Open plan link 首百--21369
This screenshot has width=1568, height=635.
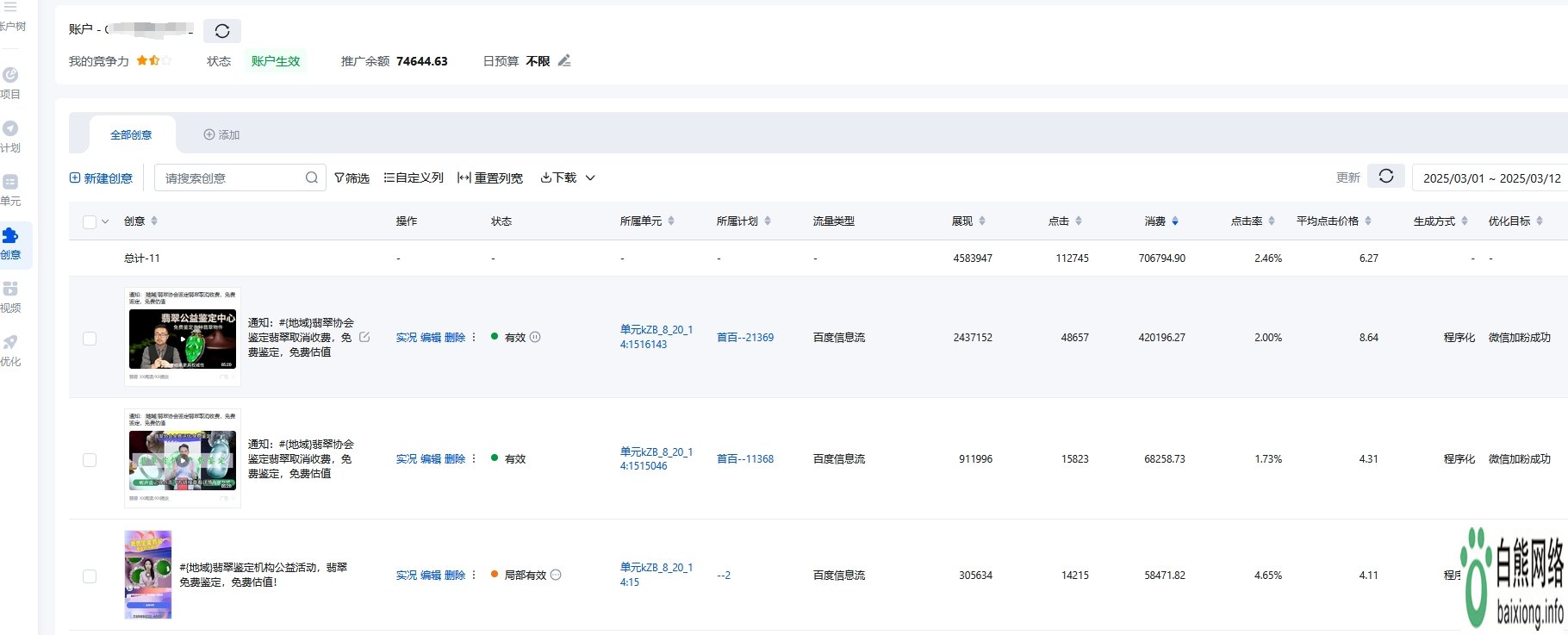745,337
